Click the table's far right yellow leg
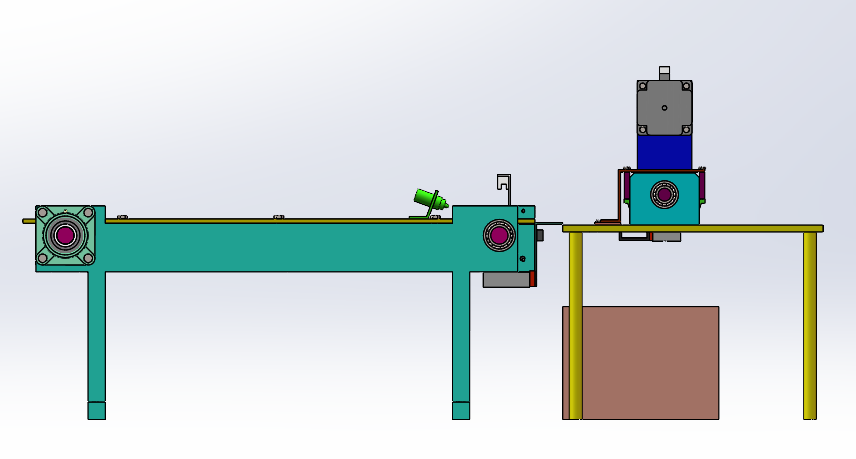Screen dimensions: 856x459 810,326
